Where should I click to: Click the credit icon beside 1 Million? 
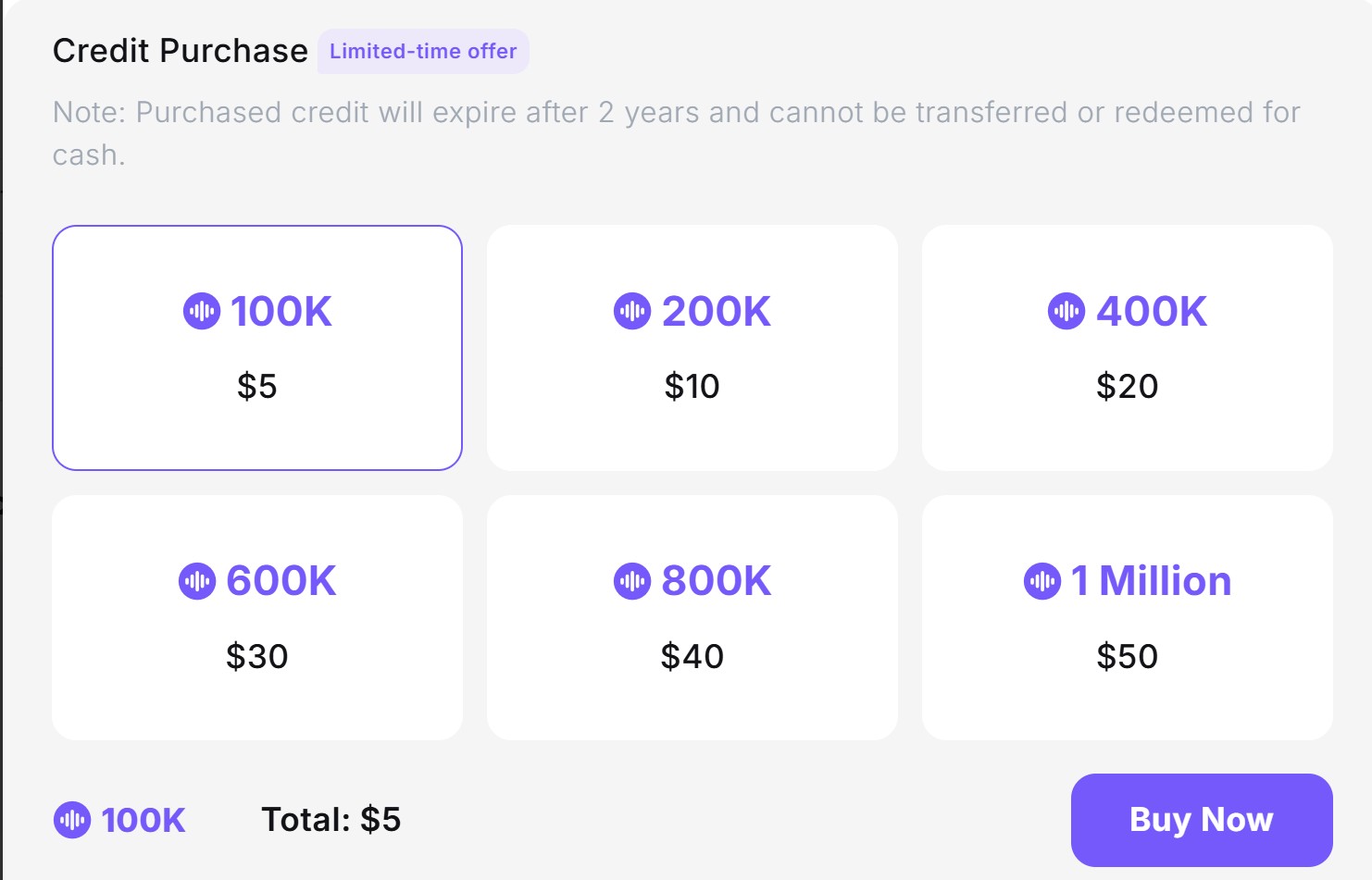(1042, 581)
